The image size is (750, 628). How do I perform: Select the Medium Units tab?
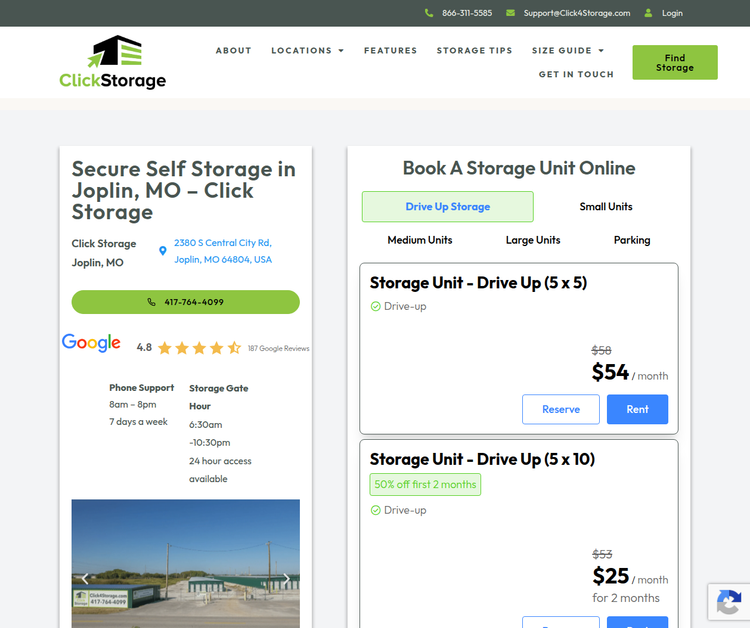(420, 240)
